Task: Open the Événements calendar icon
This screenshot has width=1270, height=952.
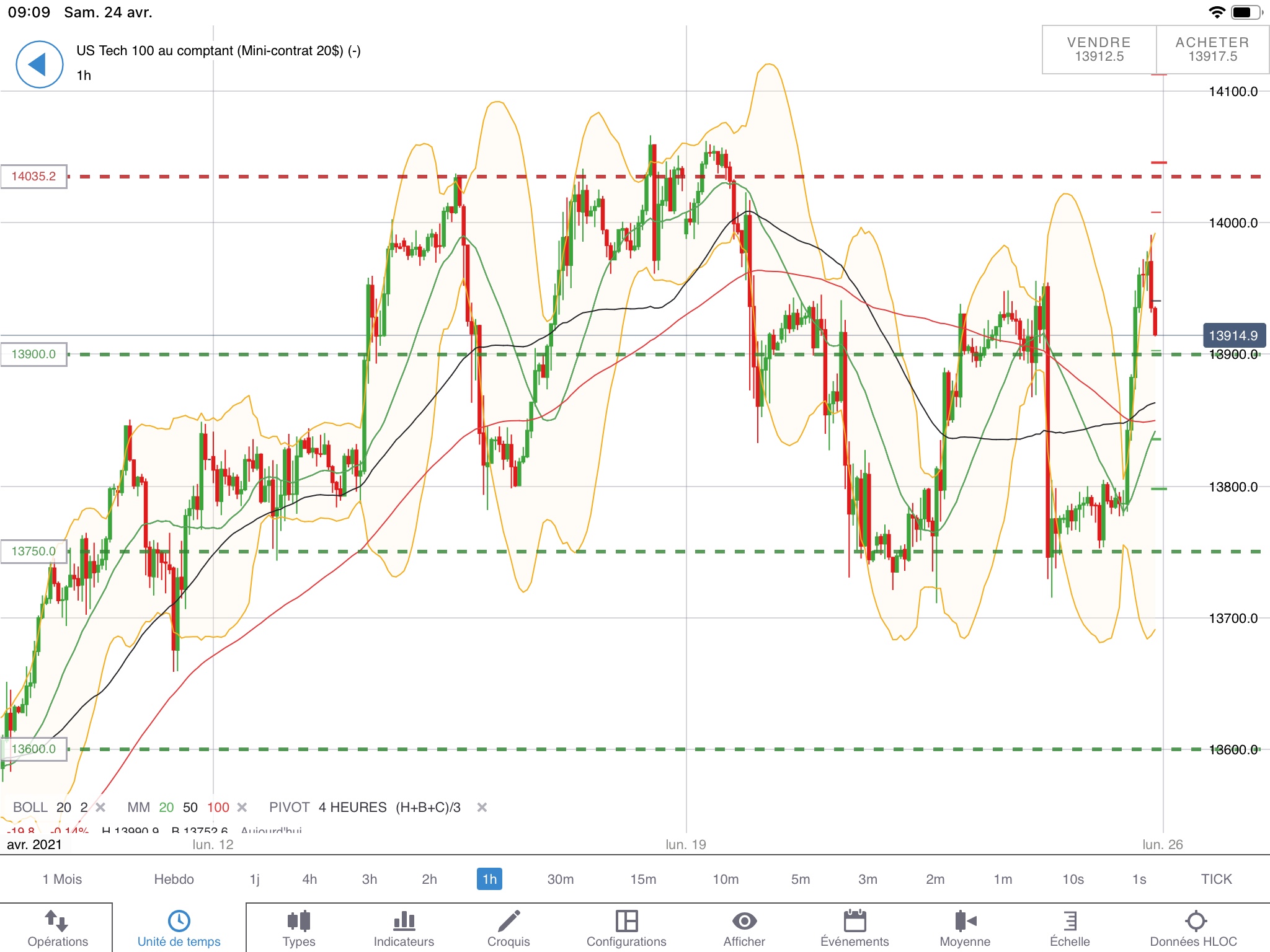Action: (x=855, y=928)
